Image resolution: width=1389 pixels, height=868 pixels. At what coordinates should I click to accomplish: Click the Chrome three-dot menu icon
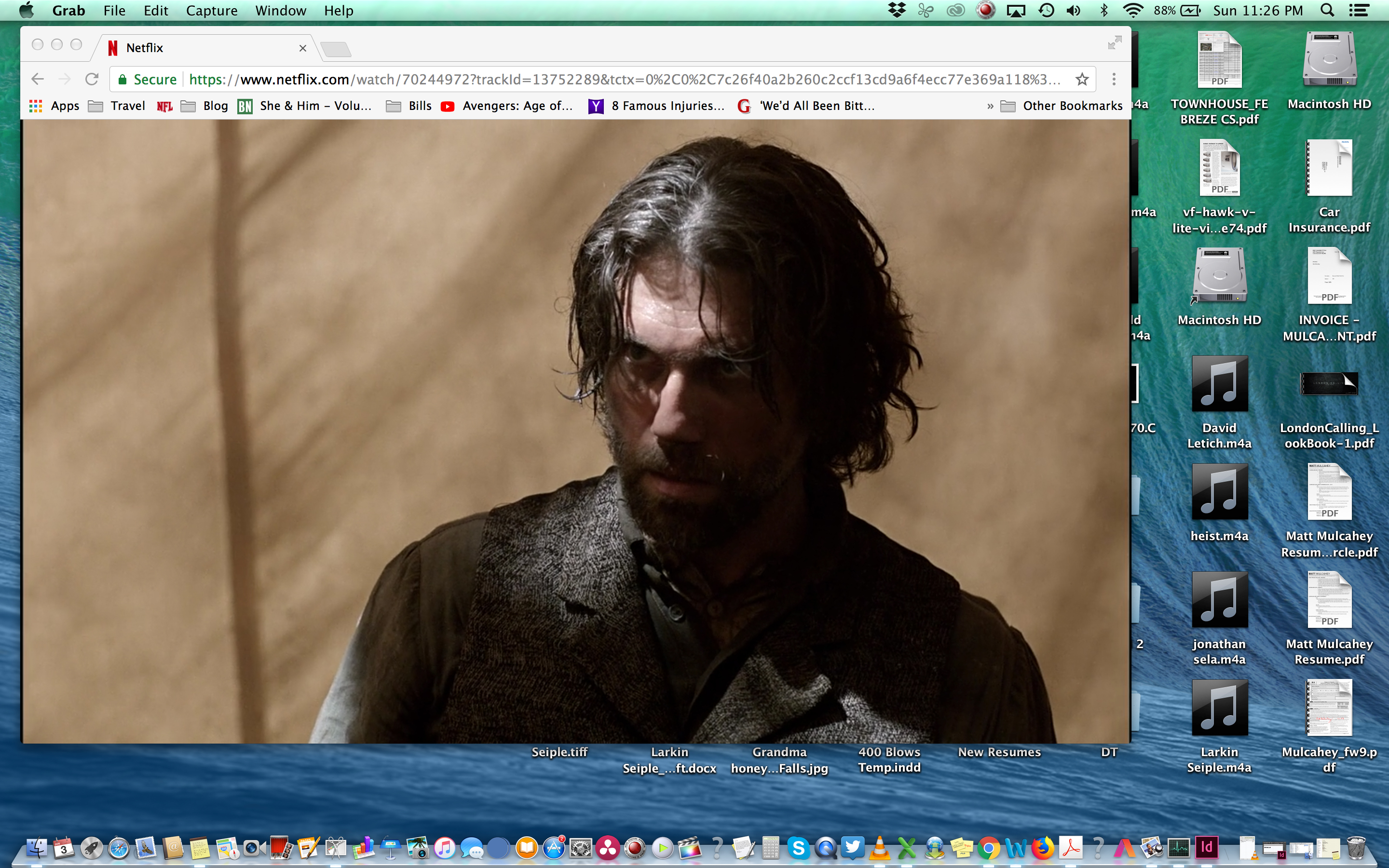coord(1114,79)
